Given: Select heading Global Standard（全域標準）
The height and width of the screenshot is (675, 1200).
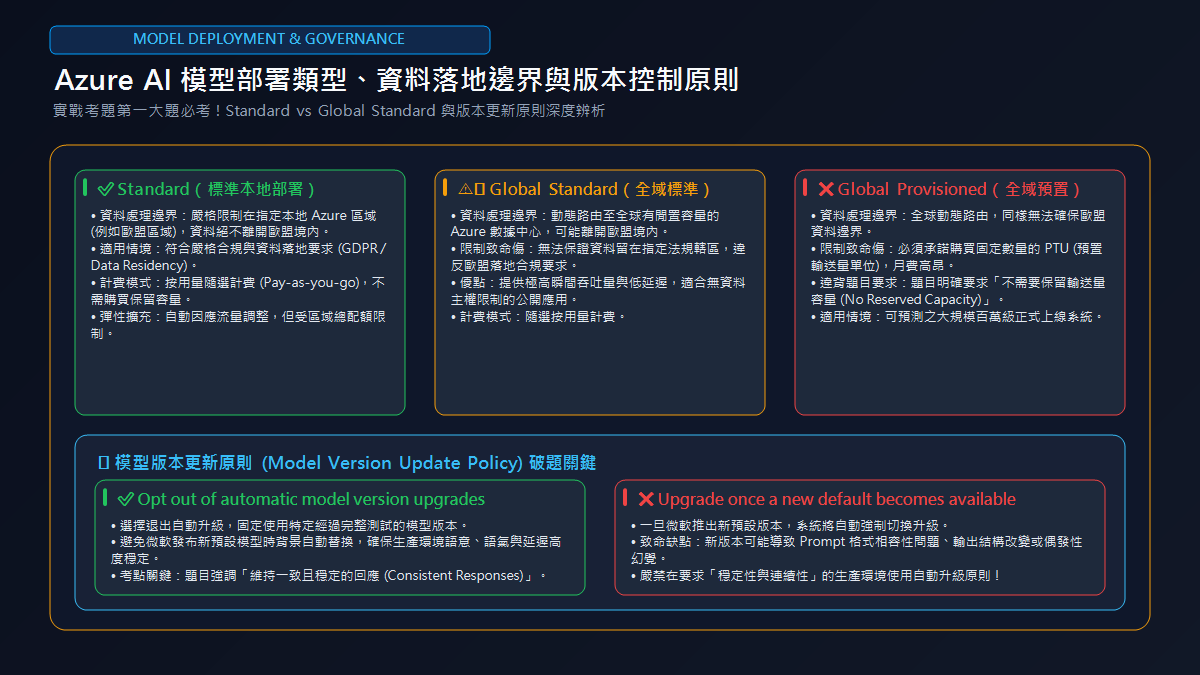Looking at the screenshot, I should pos(600,189).
